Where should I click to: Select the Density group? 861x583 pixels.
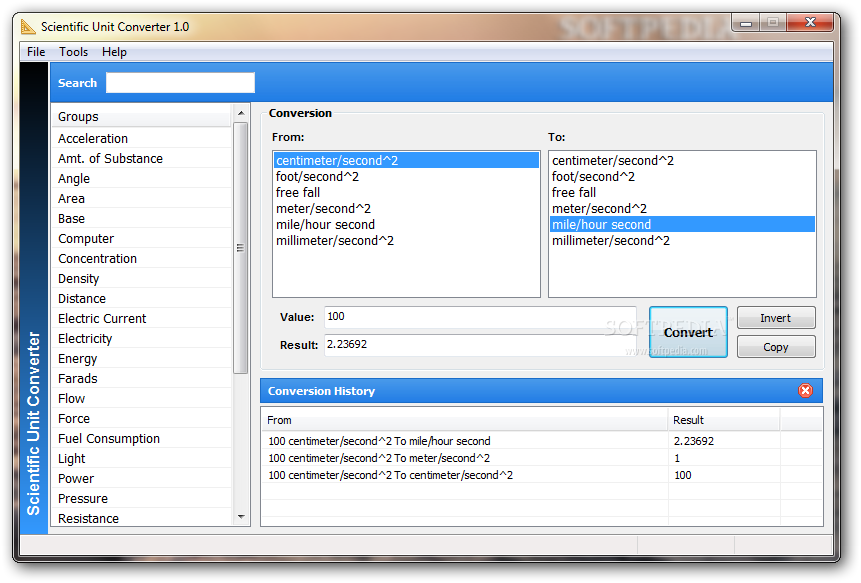[x=142, y=279]
